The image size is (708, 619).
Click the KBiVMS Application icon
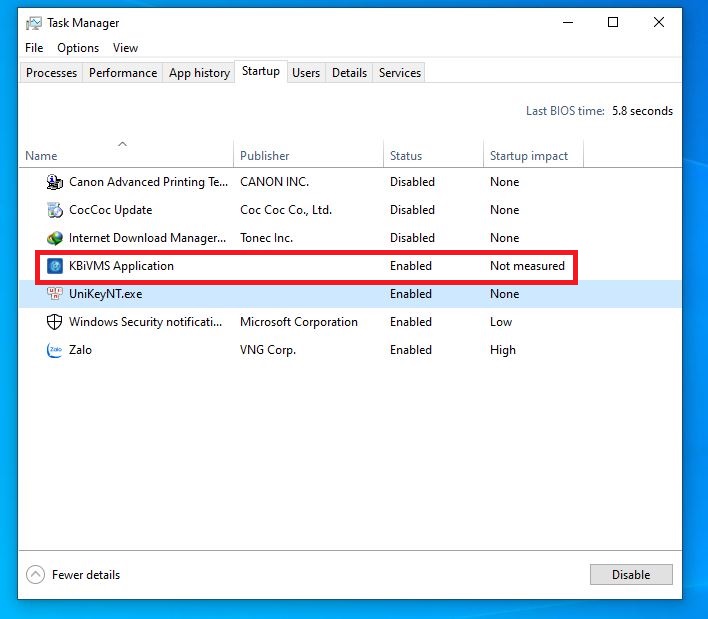pos(55,266)
